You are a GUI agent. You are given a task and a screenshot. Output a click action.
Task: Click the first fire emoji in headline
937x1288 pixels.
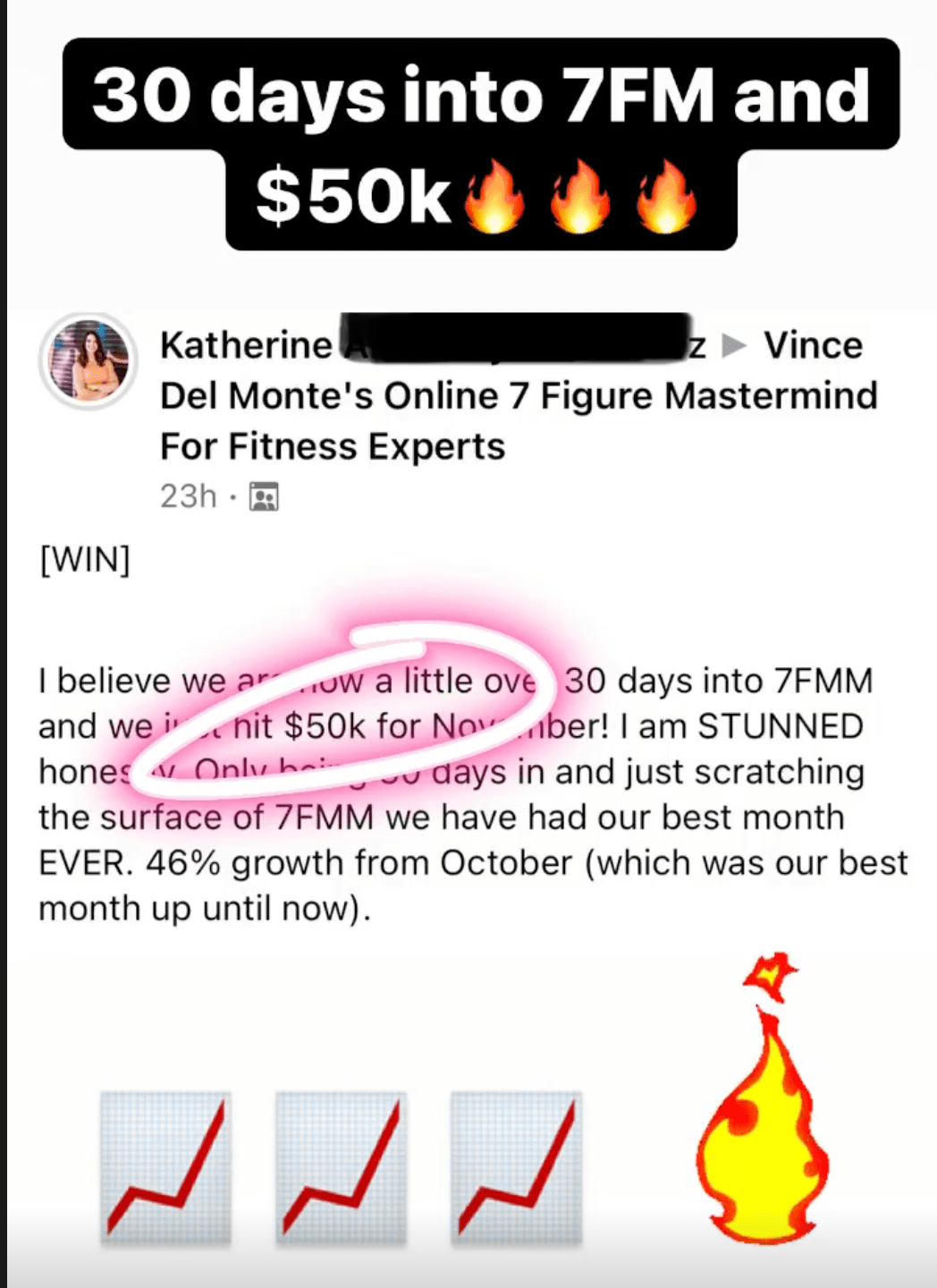(x=494, y=199)
